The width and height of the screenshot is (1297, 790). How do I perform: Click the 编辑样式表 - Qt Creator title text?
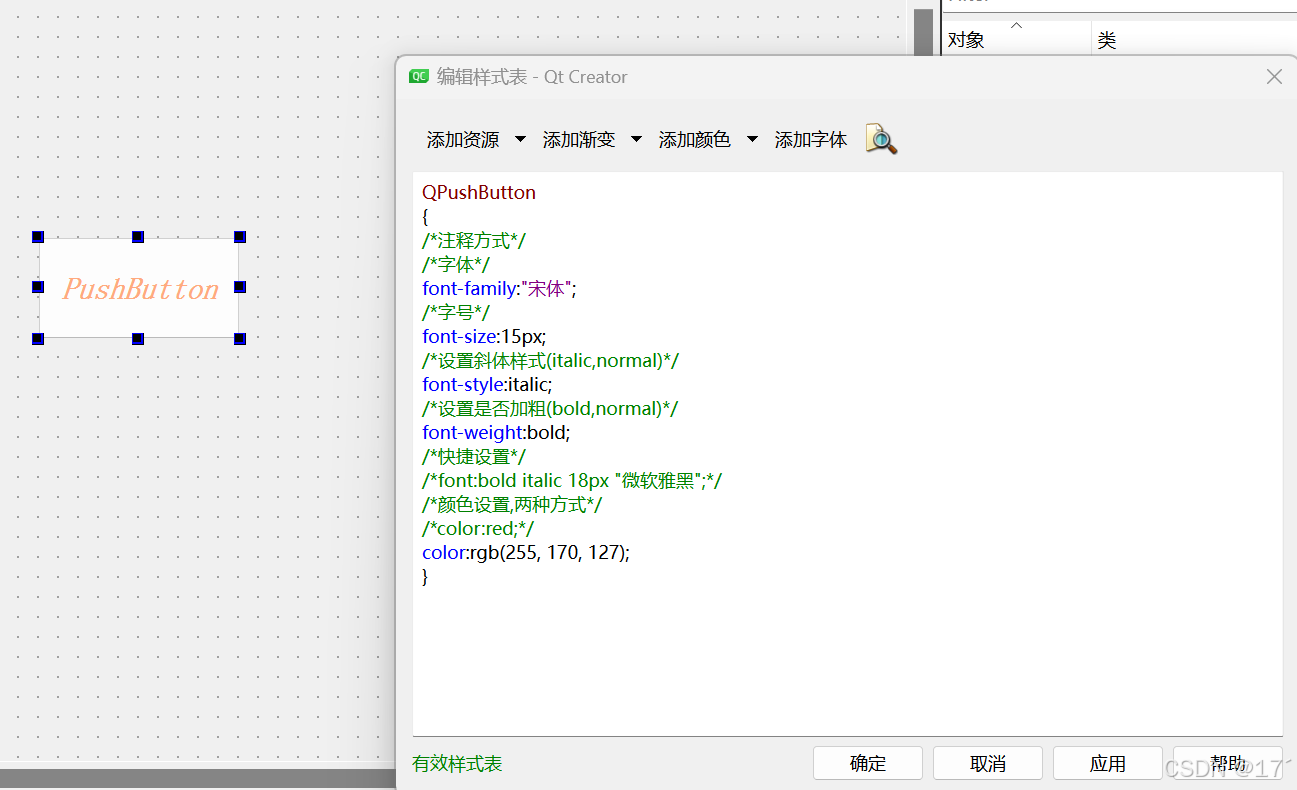pos(532,77)
